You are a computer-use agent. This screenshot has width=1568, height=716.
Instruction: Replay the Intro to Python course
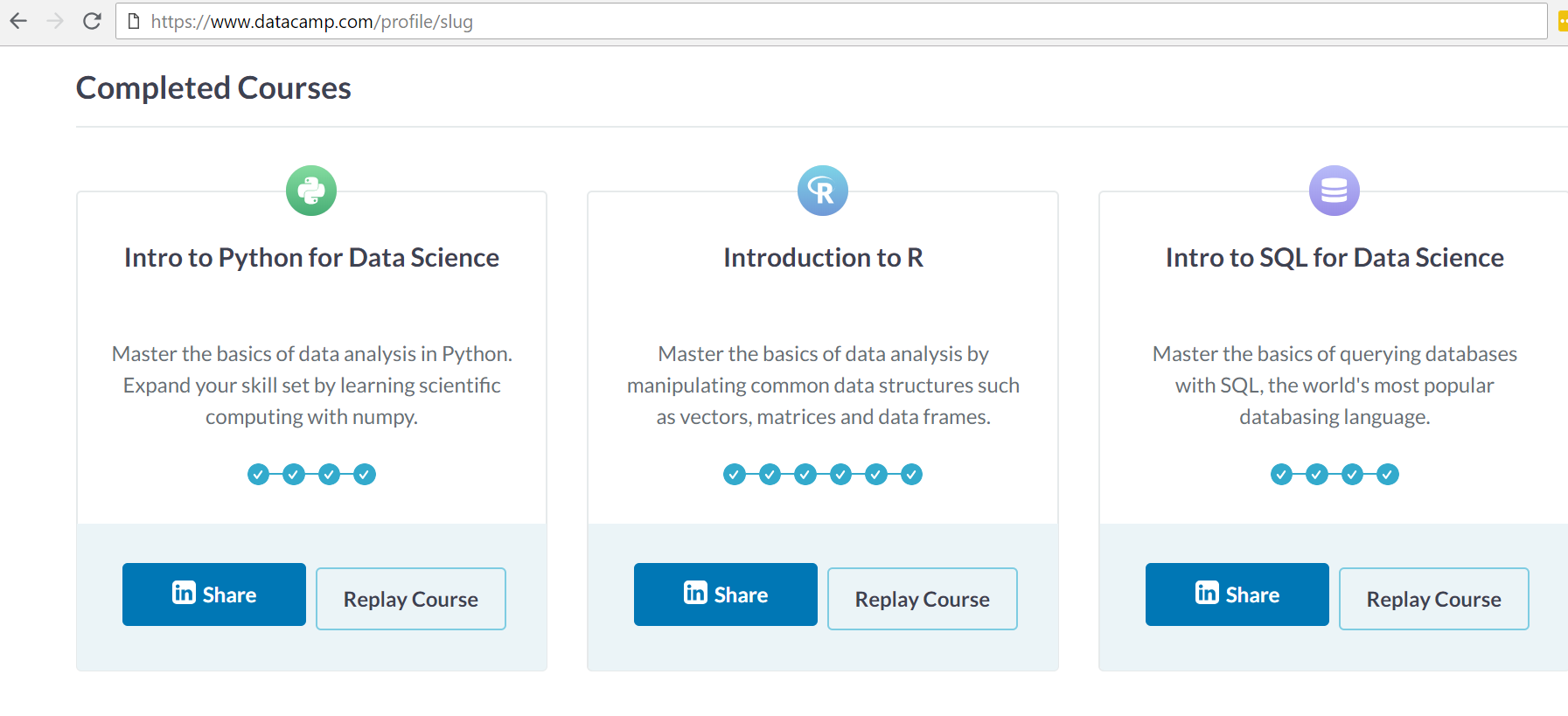point(411,599)
